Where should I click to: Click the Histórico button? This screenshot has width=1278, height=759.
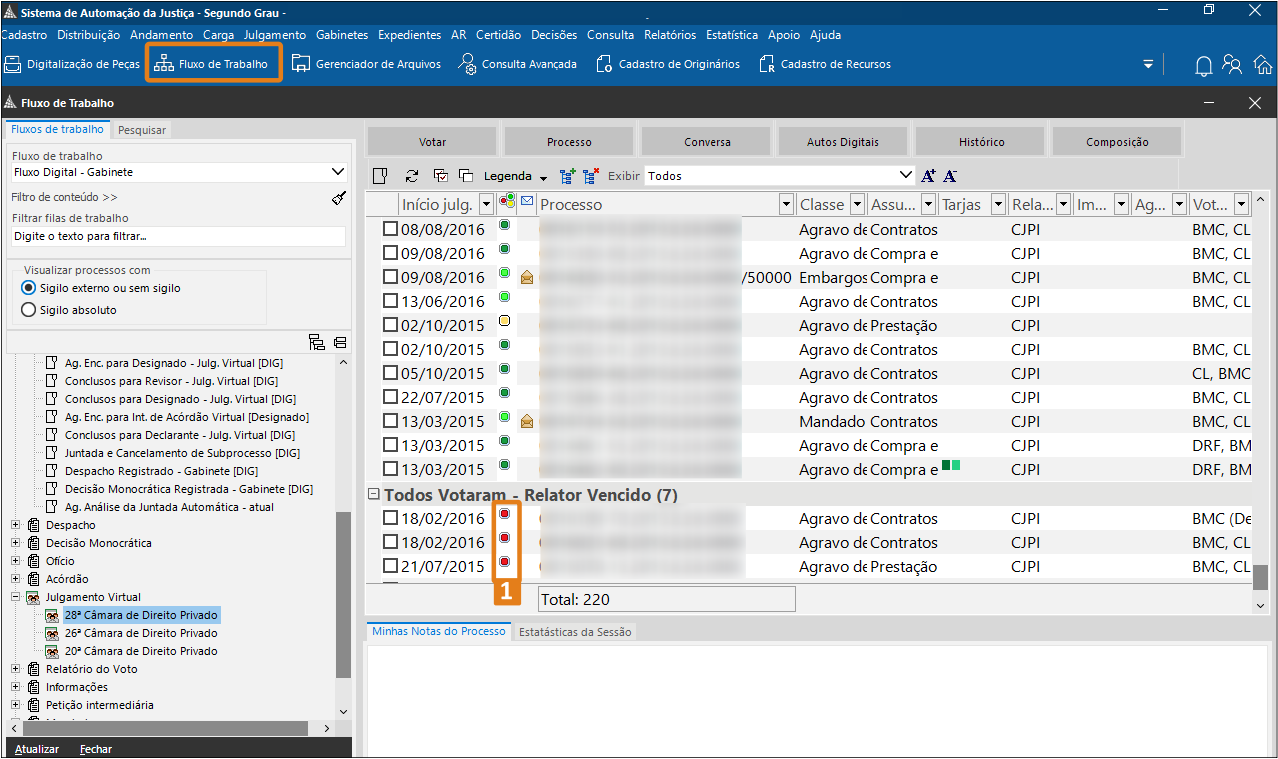[981, 142]
